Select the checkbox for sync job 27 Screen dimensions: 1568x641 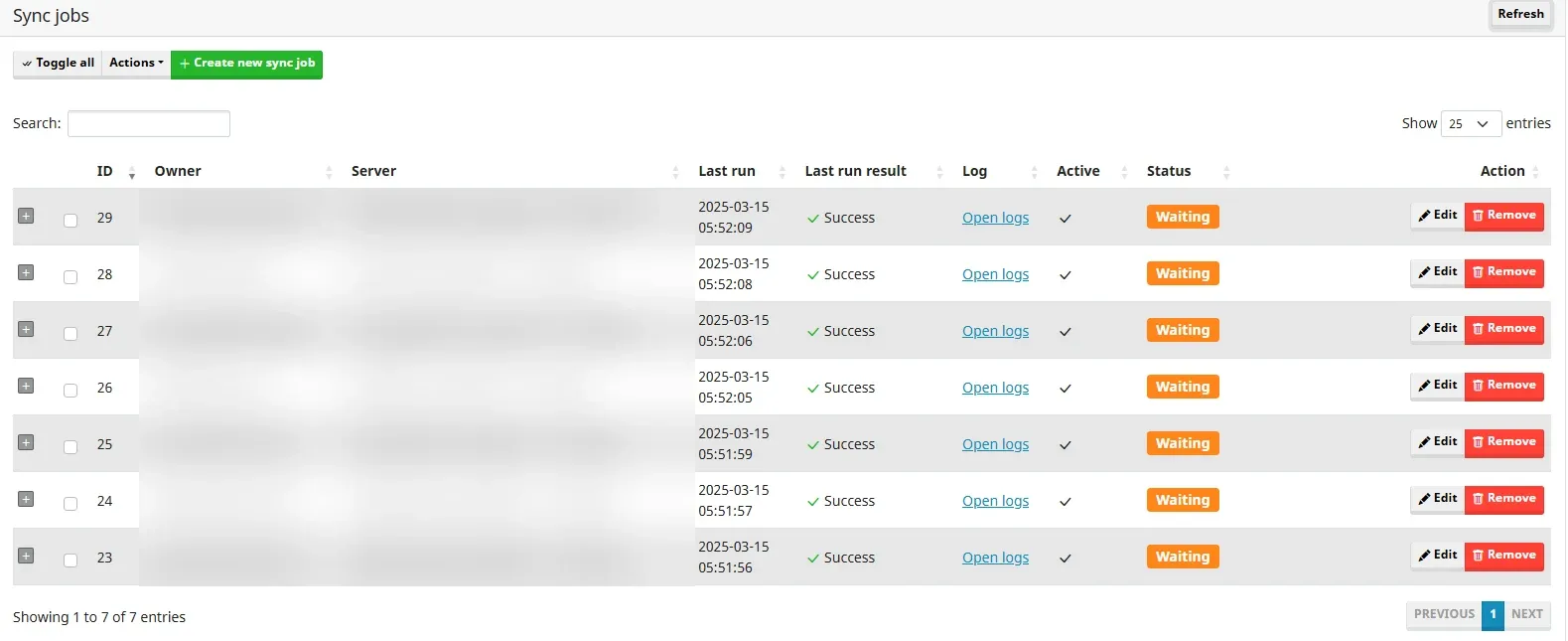pyautogui.click(x=71, y=333)
